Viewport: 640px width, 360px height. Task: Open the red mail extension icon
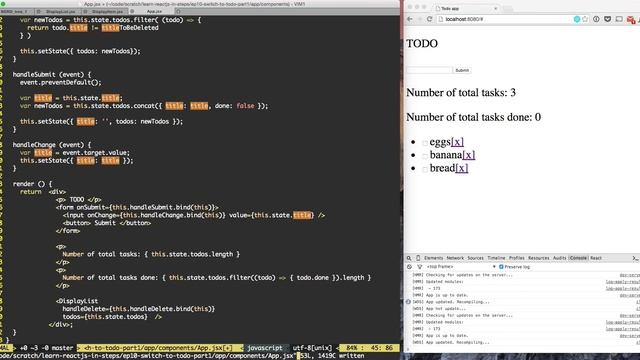click(631, 20)
